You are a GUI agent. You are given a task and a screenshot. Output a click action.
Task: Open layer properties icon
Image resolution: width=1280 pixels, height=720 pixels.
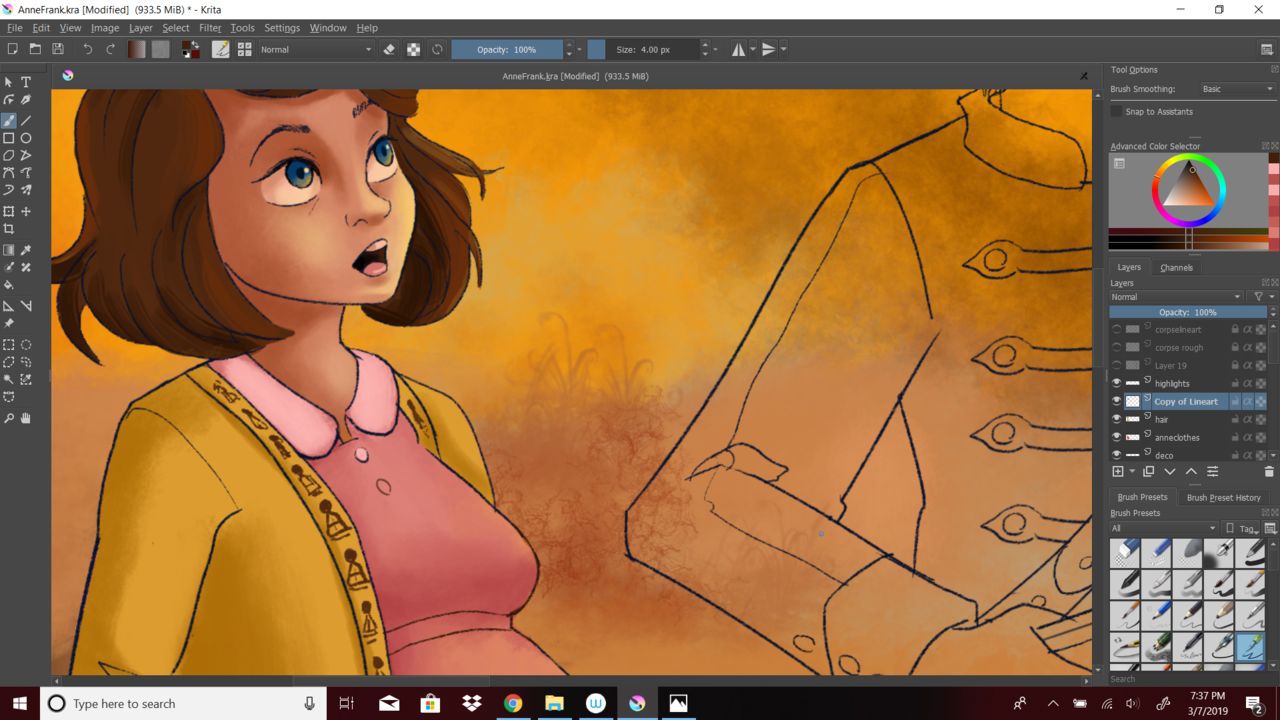pyautogui.click(x=1212, y=471)
